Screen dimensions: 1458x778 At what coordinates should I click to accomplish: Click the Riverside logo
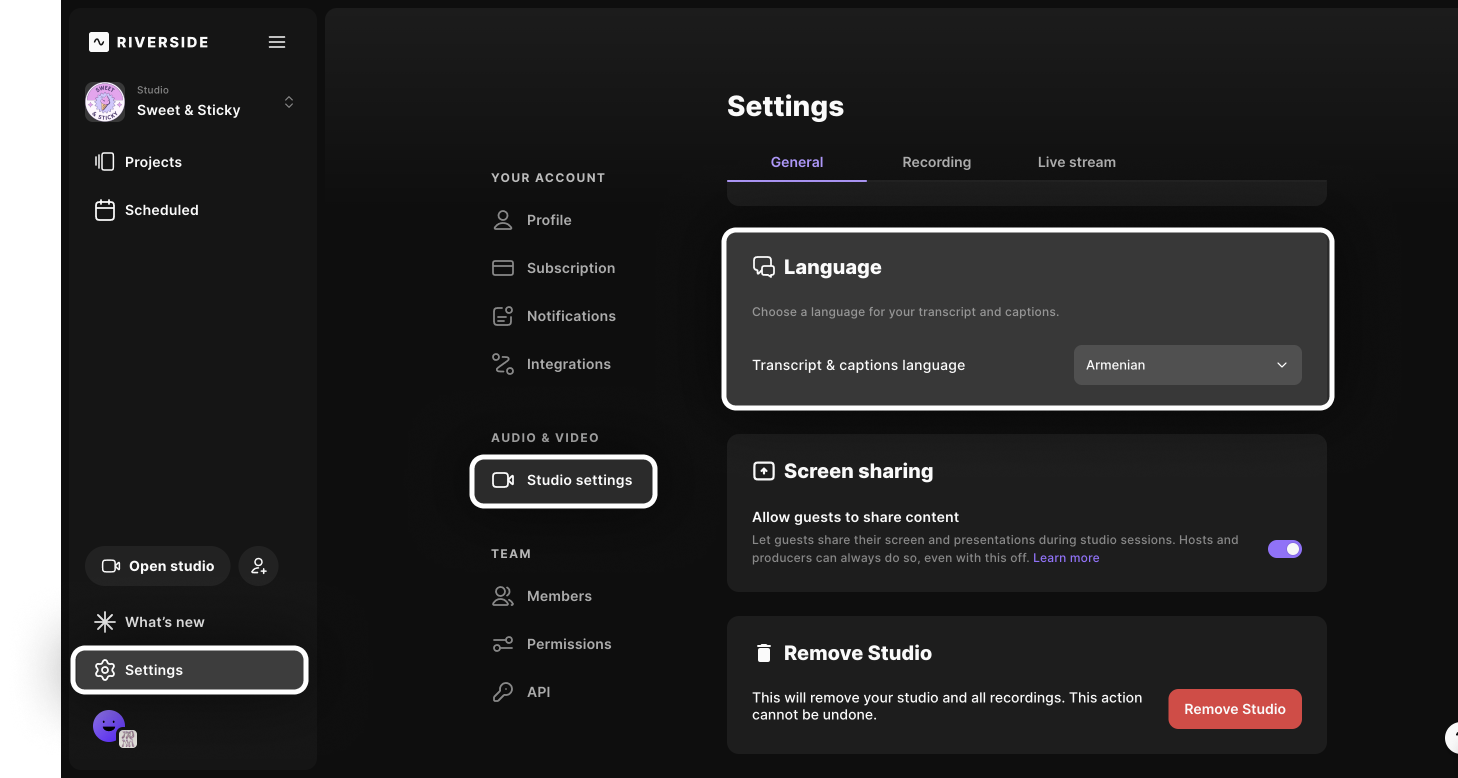(148, 42)
